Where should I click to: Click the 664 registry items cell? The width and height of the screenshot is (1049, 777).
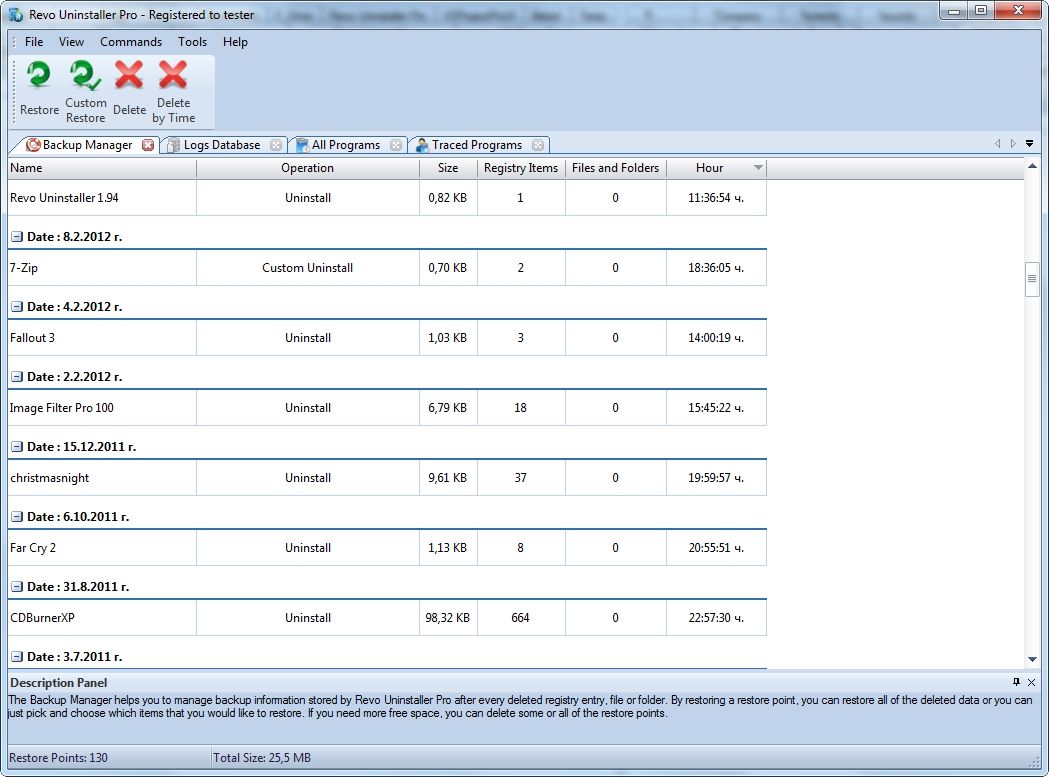pyautogui.click(x=521, y=618)
